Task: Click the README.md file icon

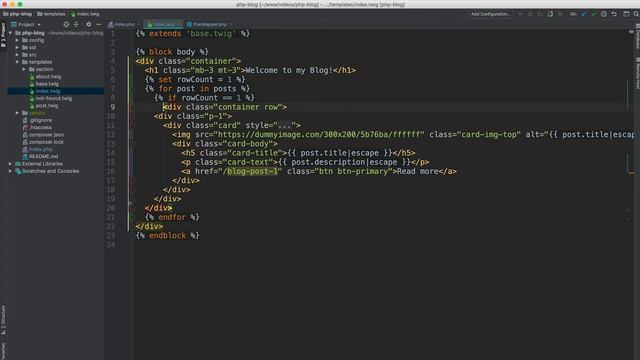Action: pos(25,156)
